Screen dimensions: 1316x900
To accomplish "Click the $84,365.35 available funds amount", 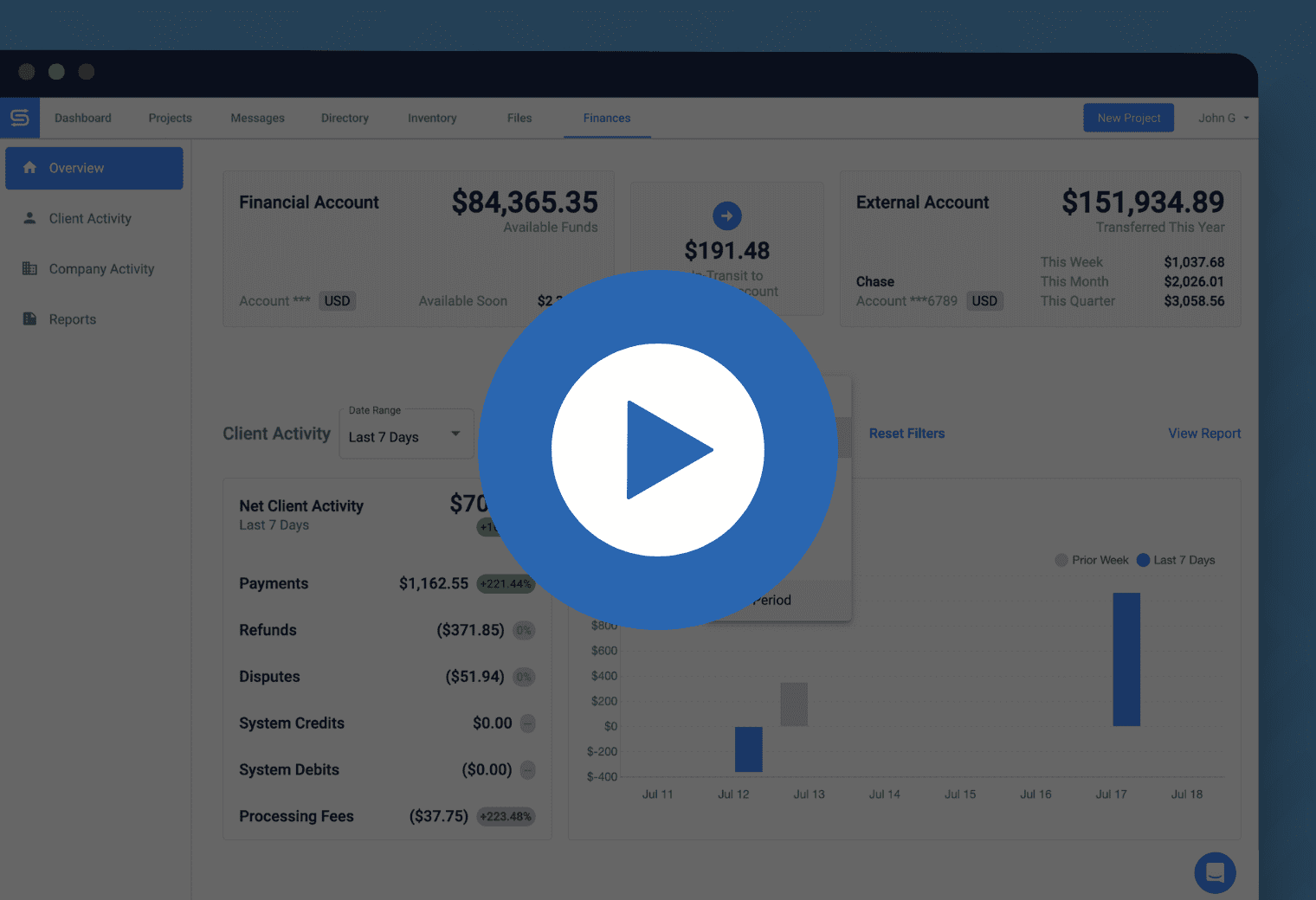I will point(525,202).
